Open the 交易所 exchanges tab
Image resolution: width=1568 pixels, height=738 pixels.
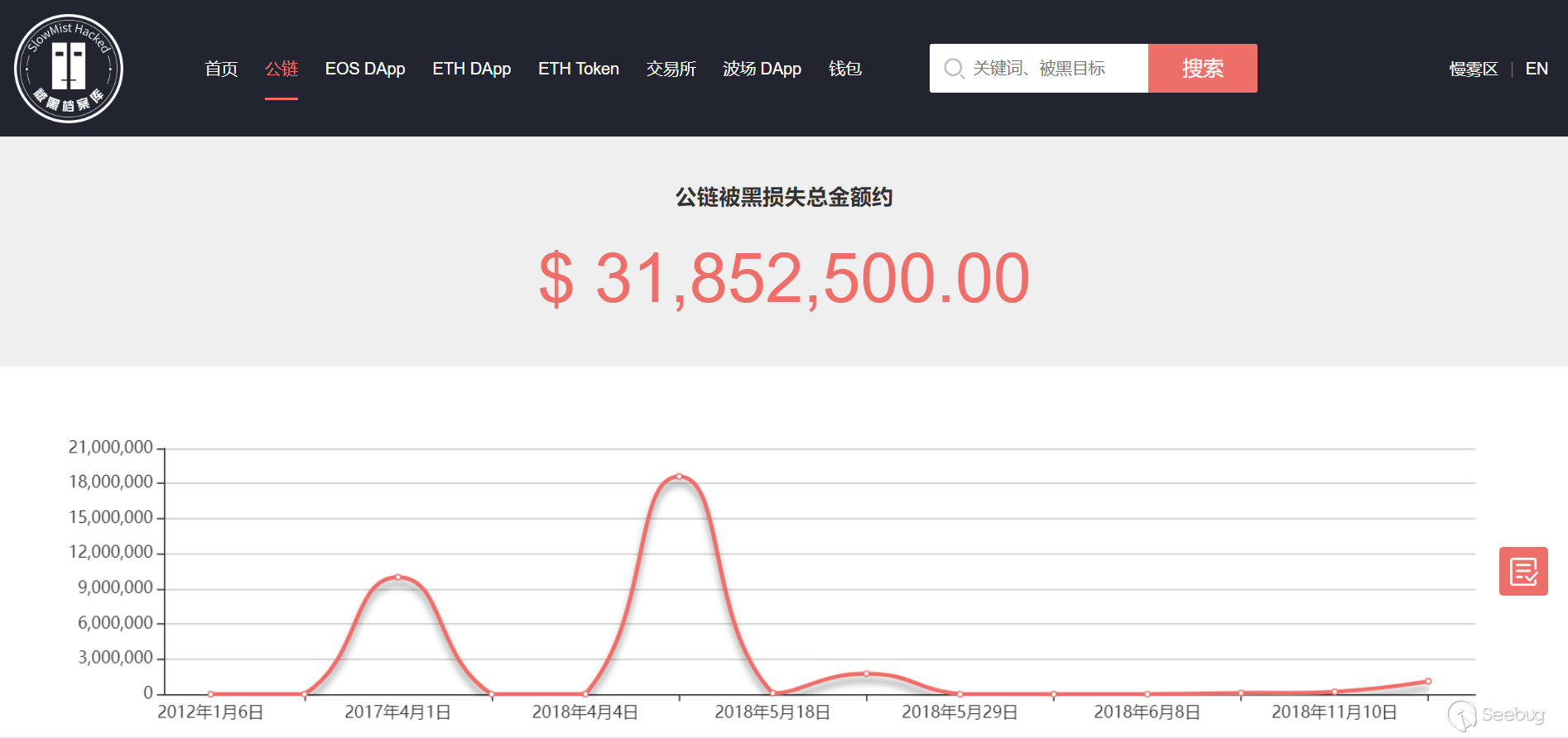671,69
